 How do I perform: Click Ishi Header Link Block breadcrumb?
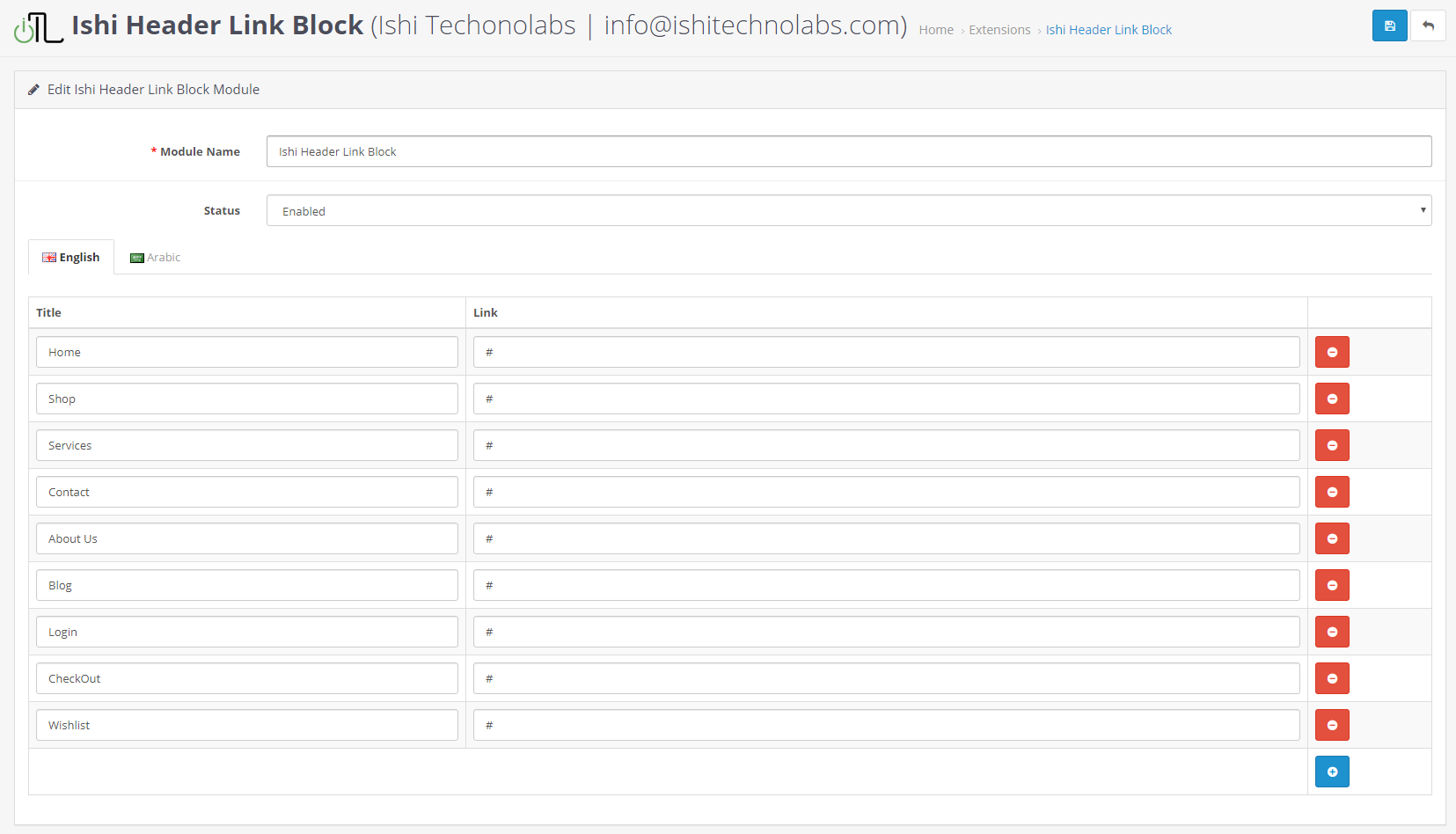(1108, 30)
